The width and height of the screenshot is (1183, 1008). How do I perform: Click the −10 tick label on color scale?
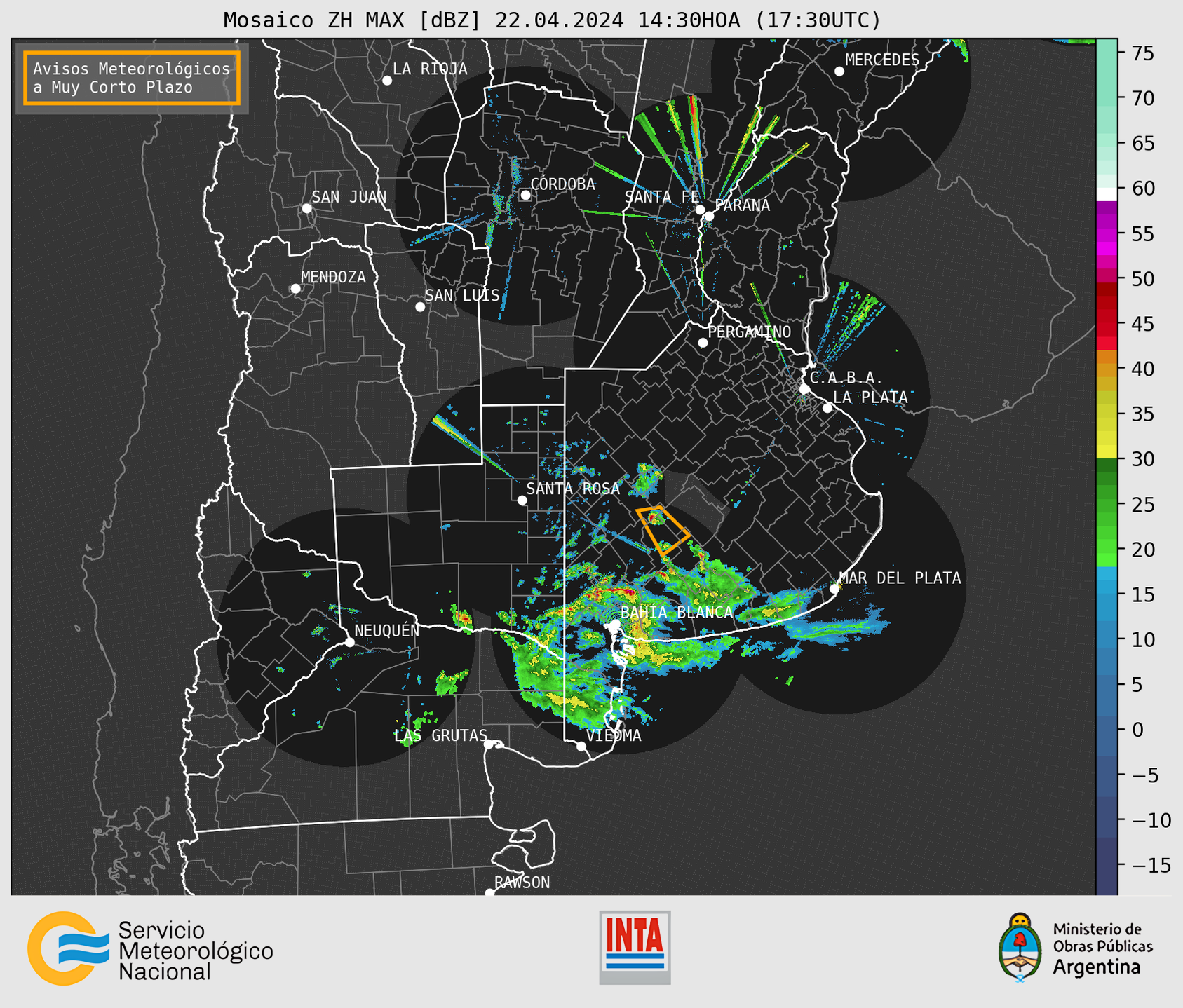coord(1151,820)
